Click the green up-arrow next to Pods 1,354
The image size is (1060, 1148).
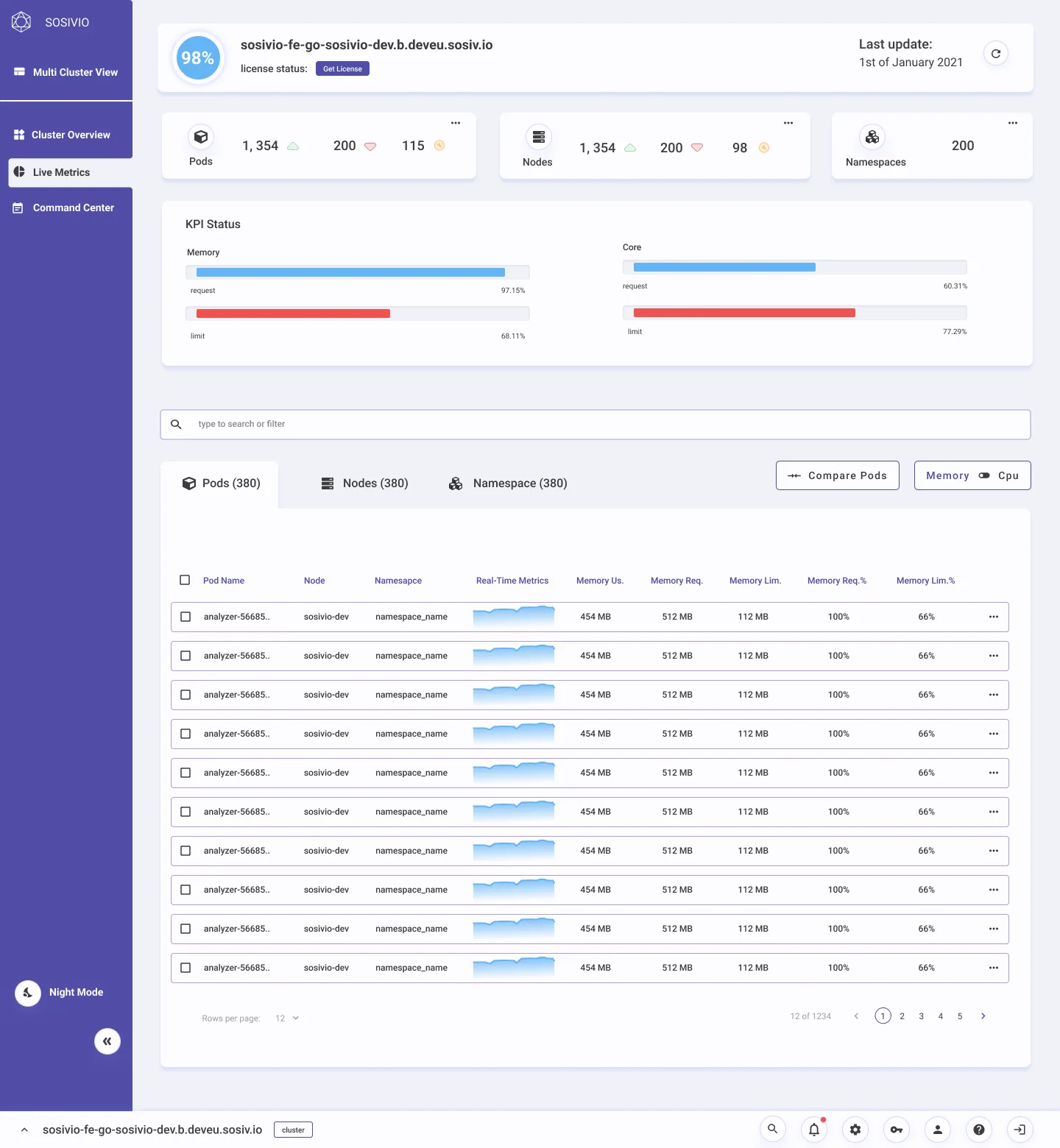coord(293,146)
